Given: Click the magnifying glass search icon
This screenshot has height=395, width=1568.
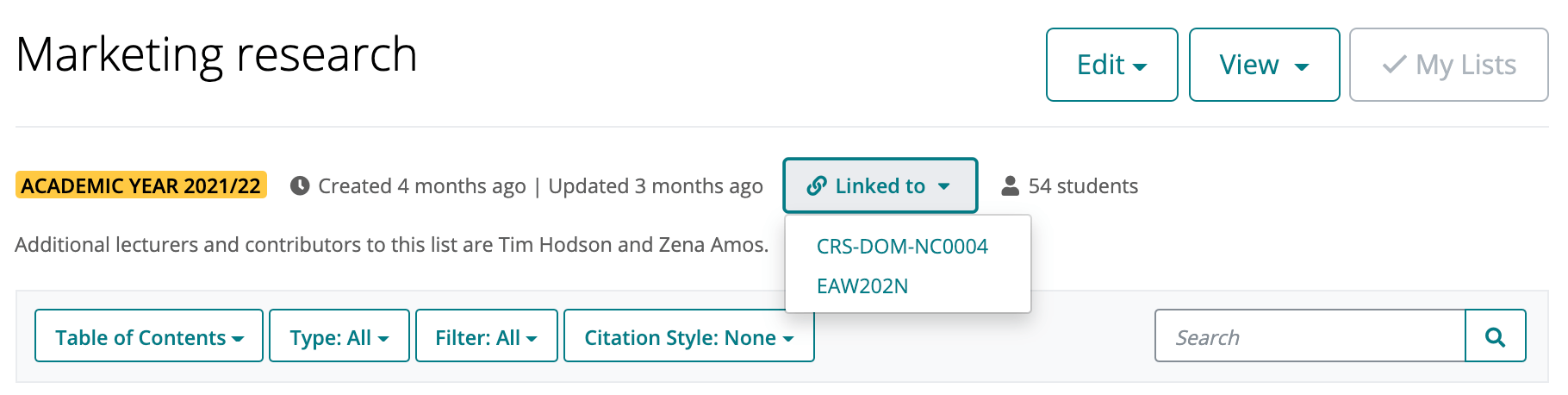Looking at the screenshot, I should tap(1496, 336).
